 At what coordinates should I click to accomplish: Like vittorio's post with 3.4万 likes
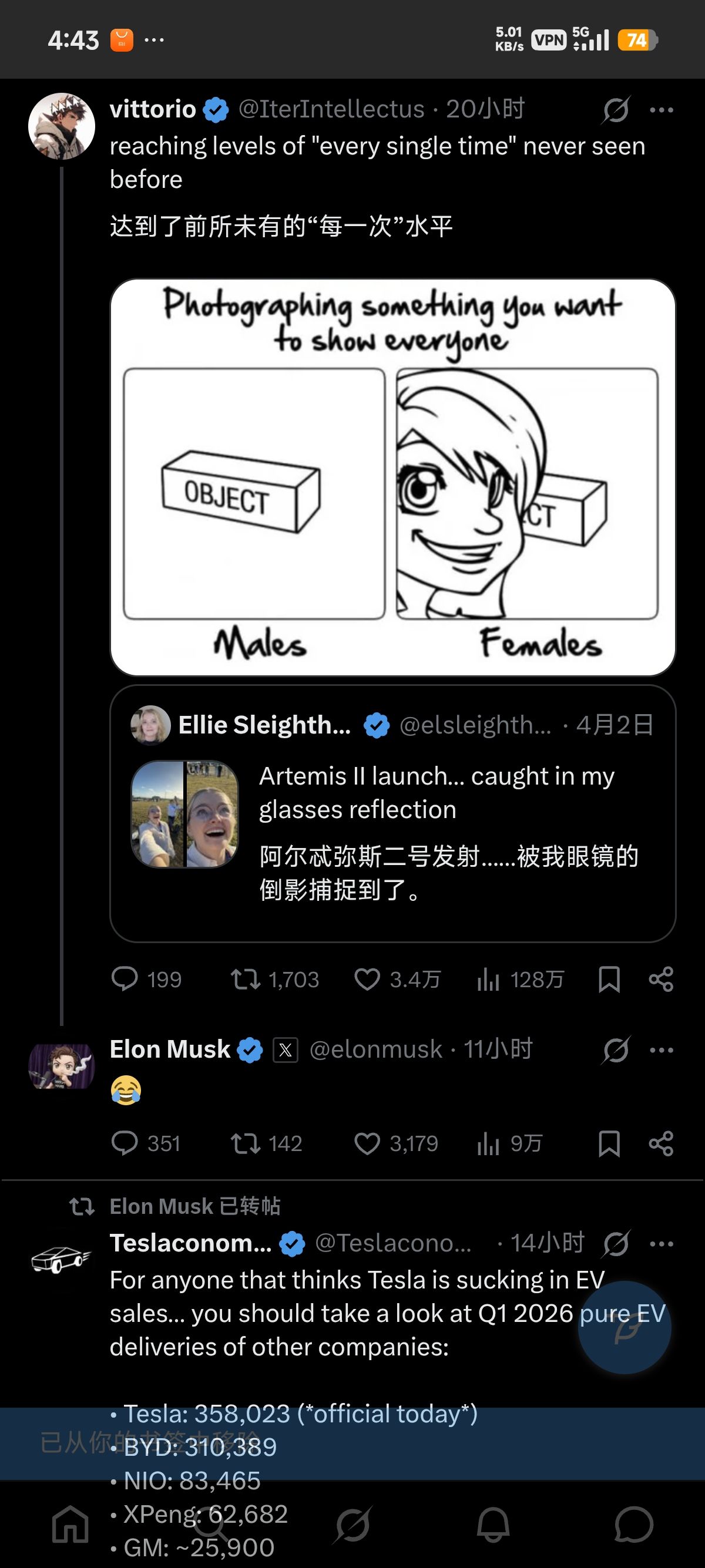coord(367,980)
